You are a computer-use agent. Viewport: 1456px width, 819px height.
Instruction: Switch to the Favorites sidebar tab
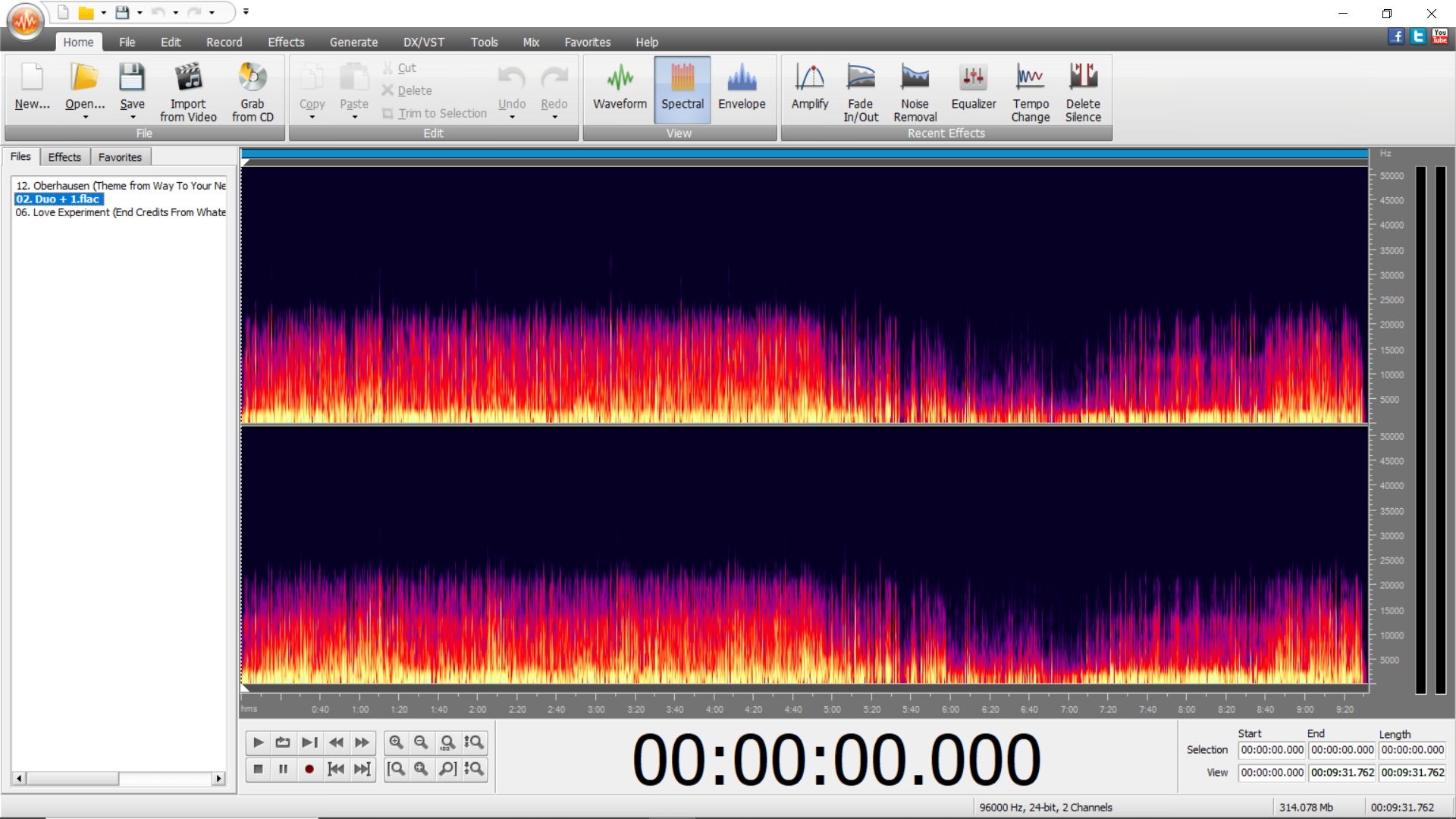120,157
